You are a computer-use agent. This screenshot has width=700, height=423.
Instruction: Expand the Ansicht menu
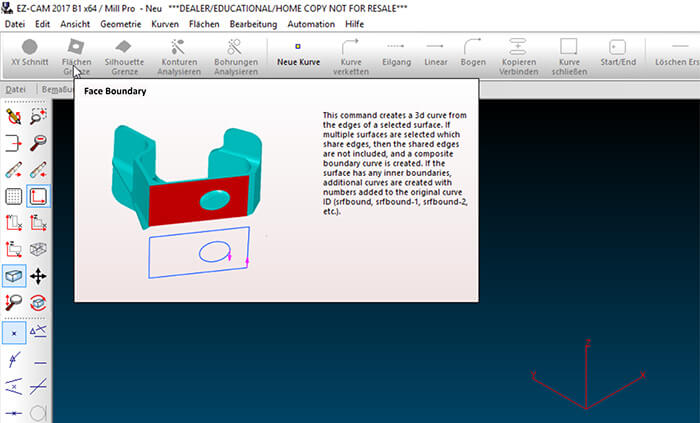point(75,22)
